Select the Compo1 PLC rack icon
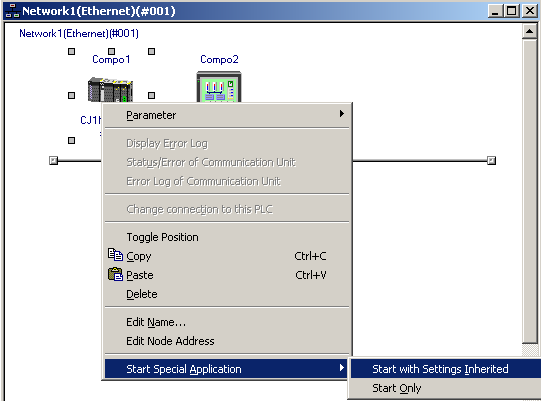Screen dimensions: 541x401 (x=110, y=89)
